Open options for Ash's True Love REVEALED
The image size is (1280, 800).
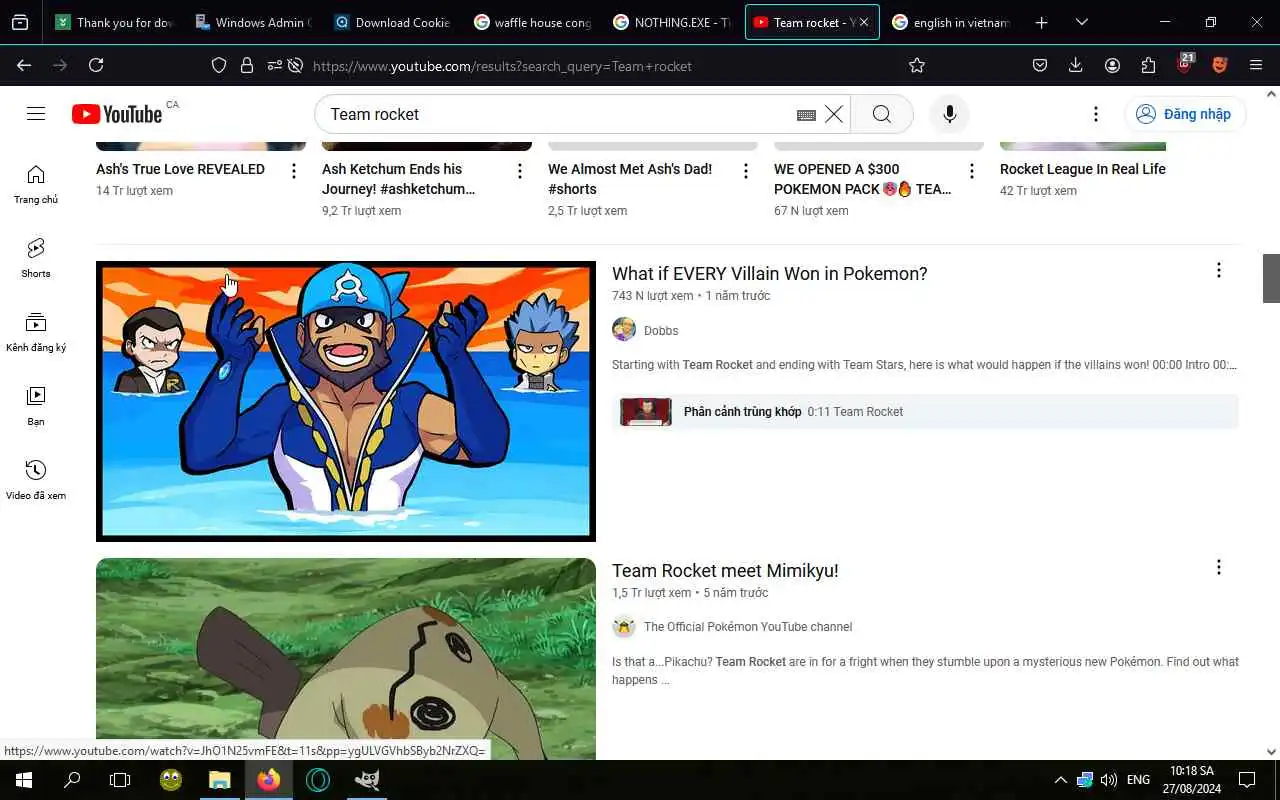[294, 171]
